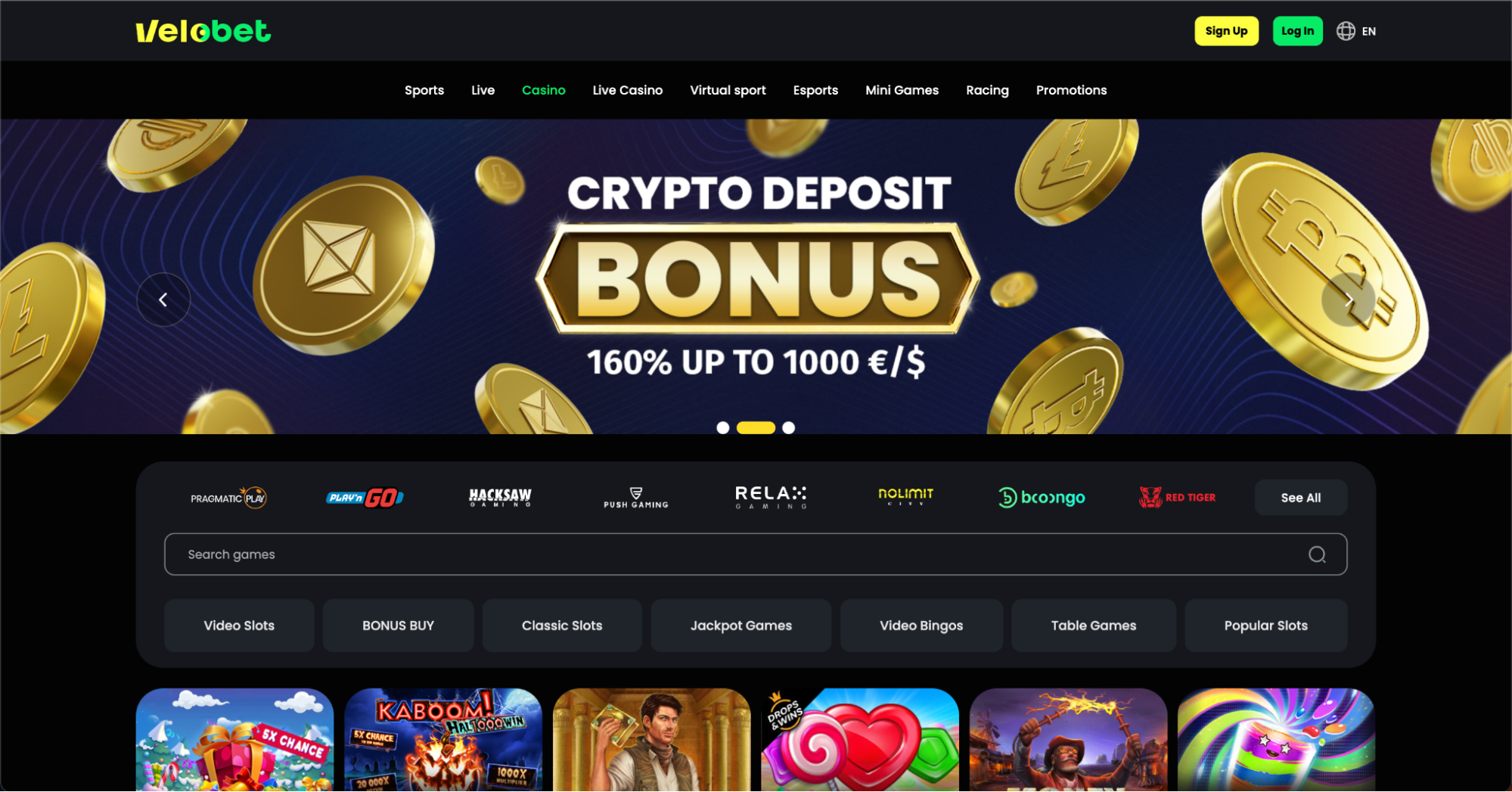Screen dimensions: 1512x792
Task: Select the Play'n GO provider logo
Action: click(365, 498)
